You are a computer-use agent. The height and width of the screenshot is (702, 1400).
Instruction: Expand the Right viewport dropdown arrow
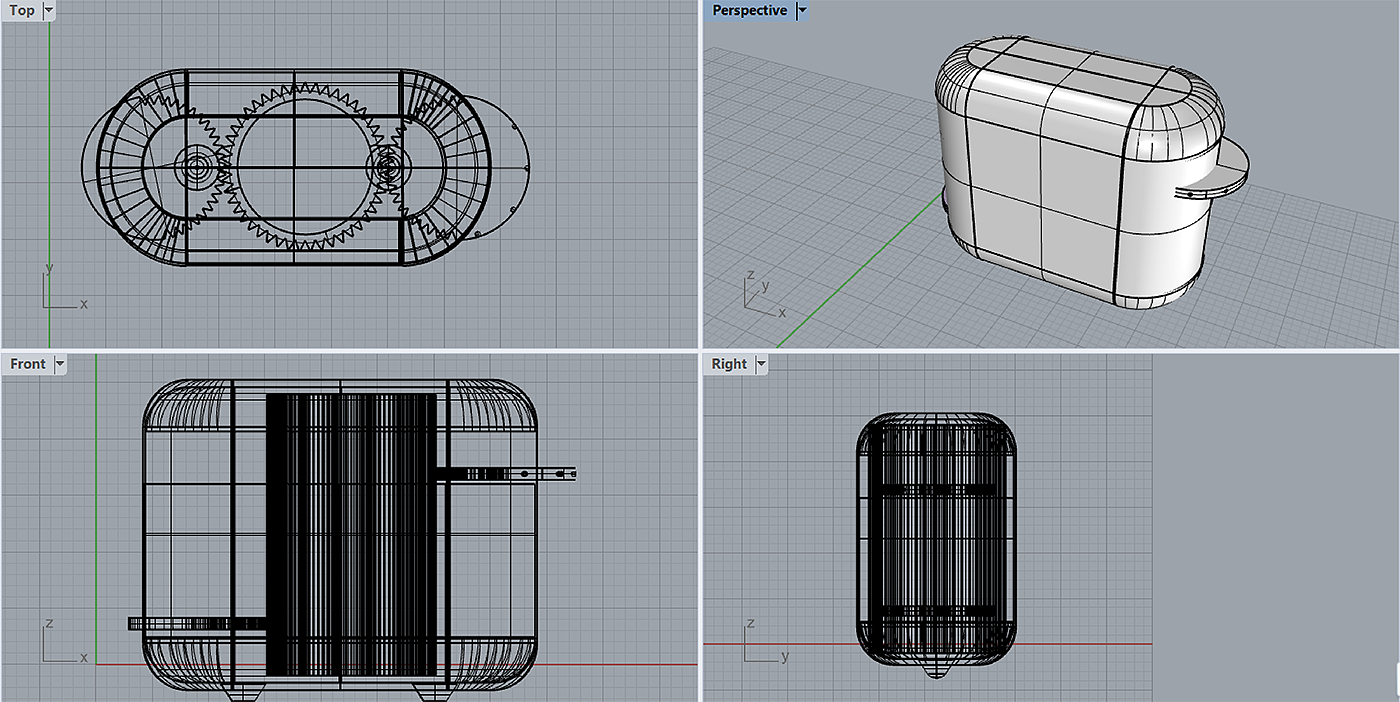tap(761, 364)
